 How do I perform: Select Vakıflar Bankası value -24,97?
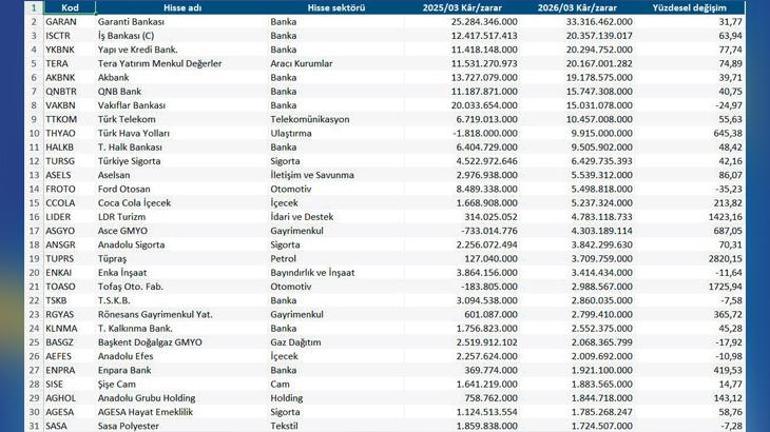pyautogui.click(x=728, y=106)
